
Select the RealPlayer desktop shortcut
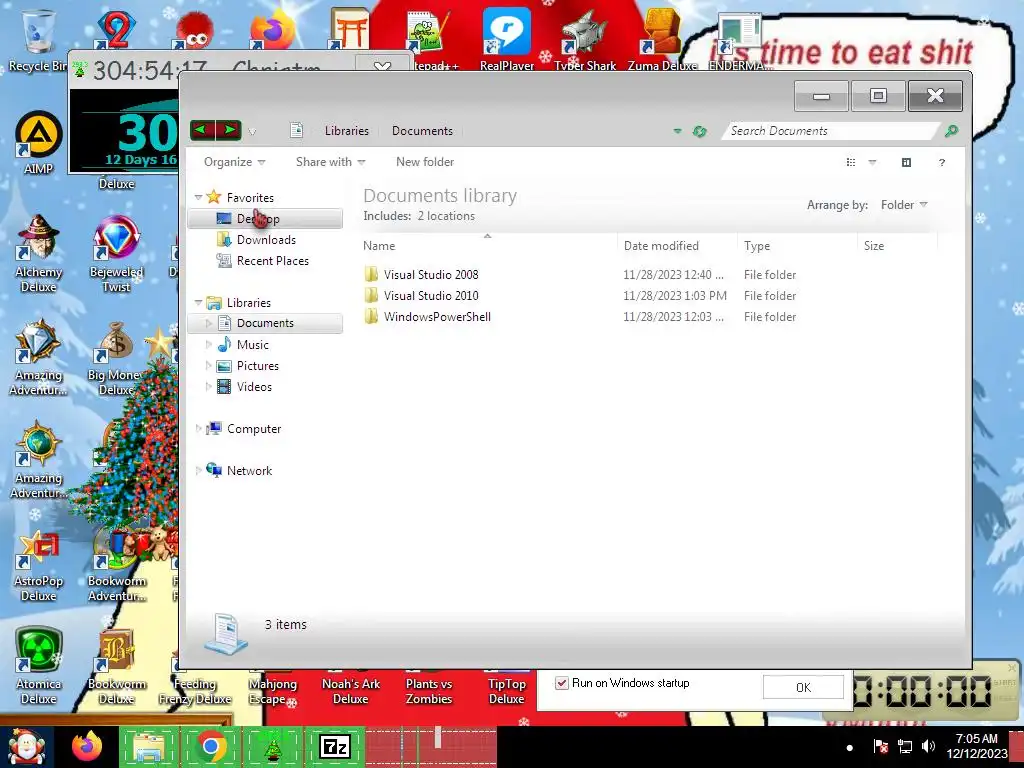click(507, 39)
